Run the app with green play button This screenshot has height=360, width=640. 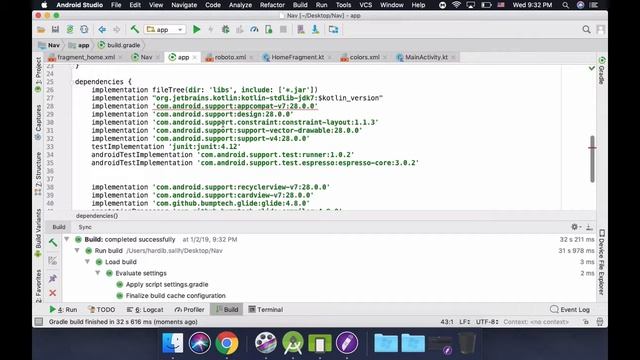[x=197, y=29]
